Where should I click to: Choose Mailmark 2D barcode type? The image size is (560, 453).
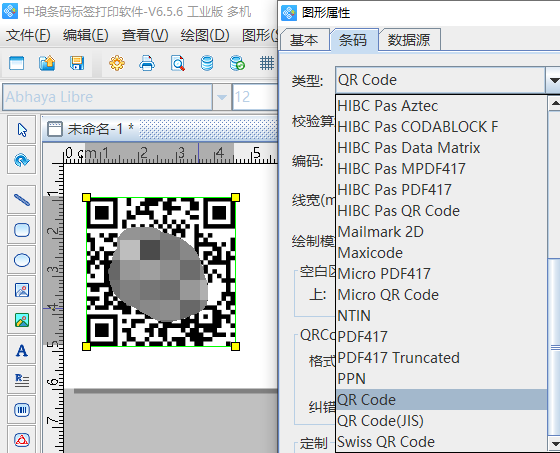(x=441, y=232)
